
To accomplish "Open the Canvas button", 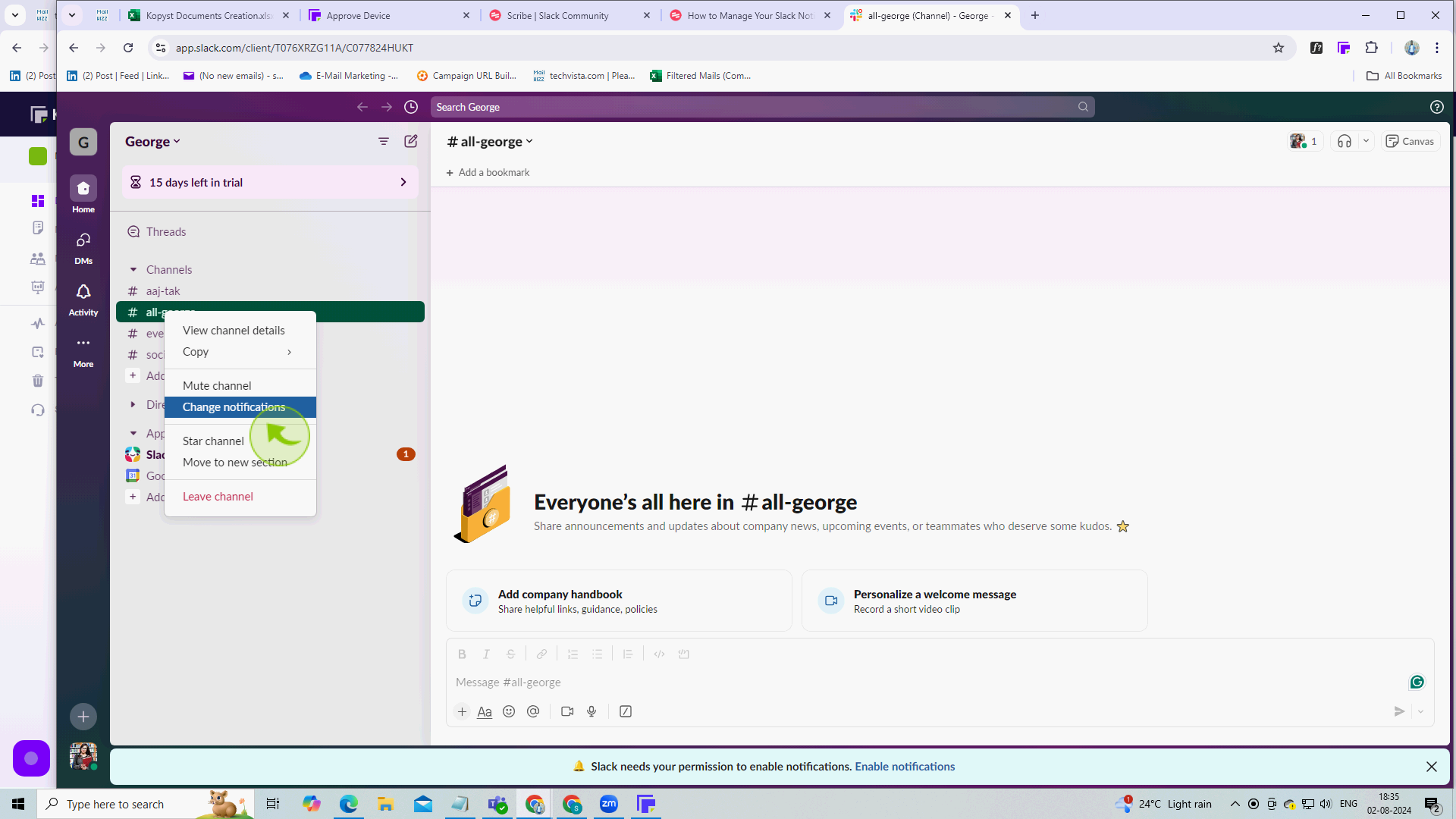I will tap(1410, 141).
